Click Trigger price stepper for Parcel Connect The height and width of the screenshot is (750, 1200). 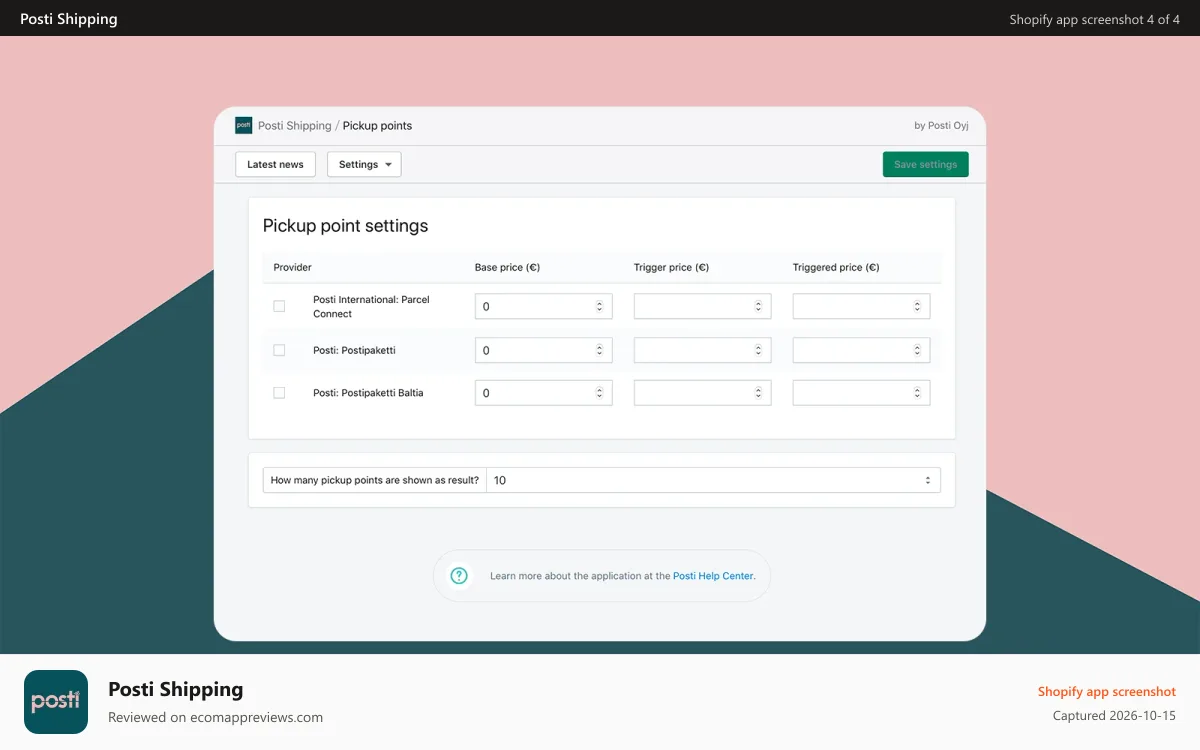tap(759, 306)
